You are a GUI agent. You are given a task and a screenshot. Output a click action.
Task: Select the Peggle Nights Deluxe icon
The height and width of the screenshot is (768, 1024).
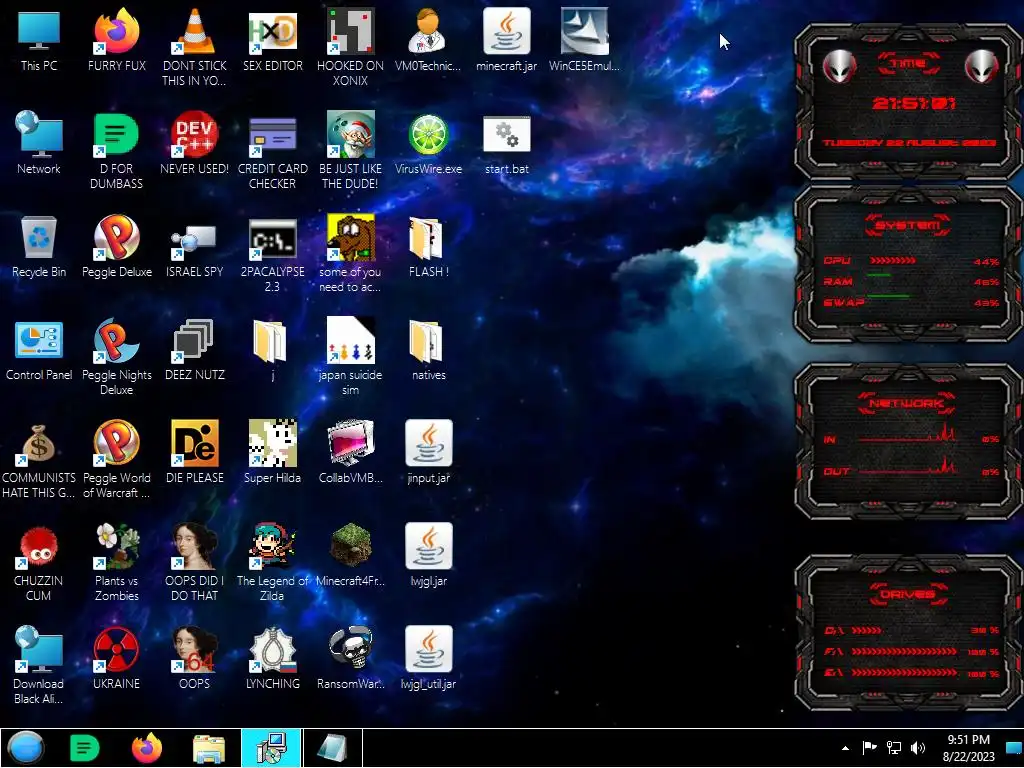(116, 356)
